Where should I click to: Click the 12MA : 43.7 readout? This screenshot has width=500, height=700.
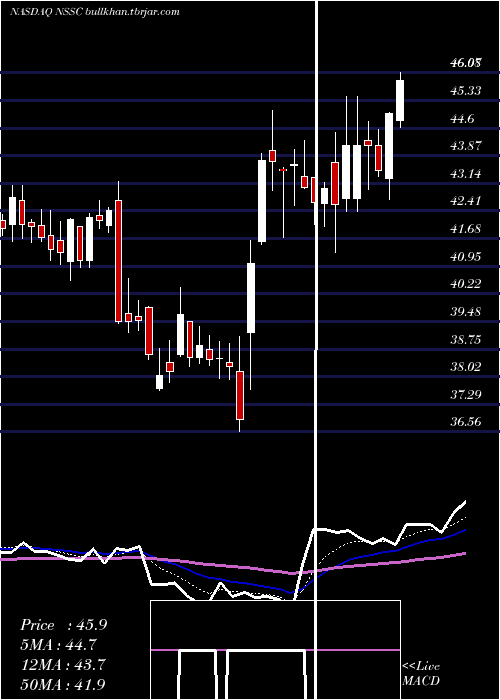[x=62, y=665]
